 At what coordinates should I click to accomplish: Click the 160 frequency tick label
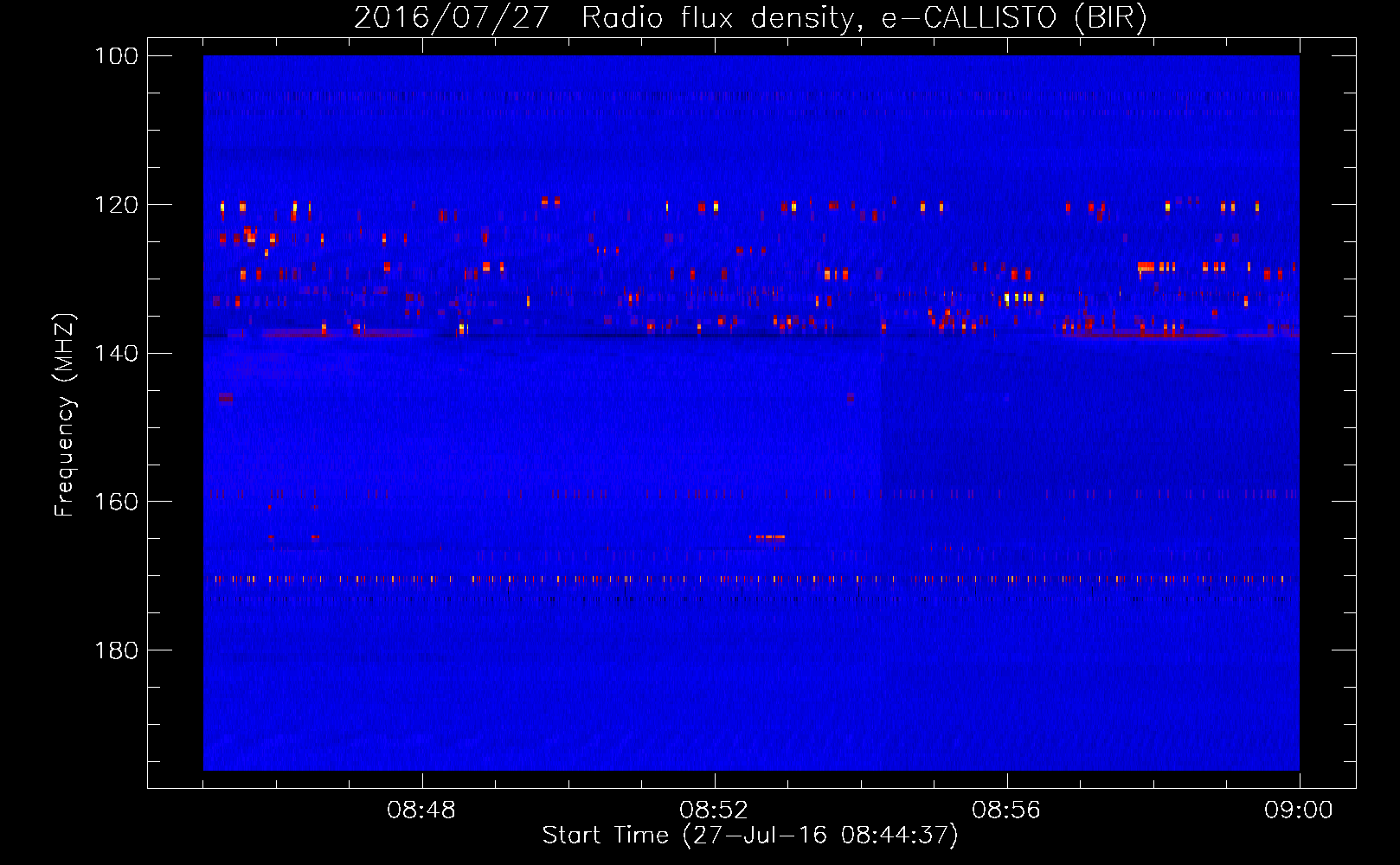coord(115,502)
